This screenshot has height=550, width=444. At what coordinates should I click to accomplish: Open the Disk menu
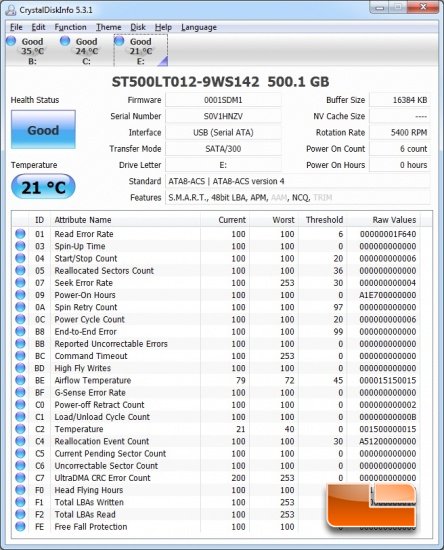pyautogui.click(x=138, y=27)
